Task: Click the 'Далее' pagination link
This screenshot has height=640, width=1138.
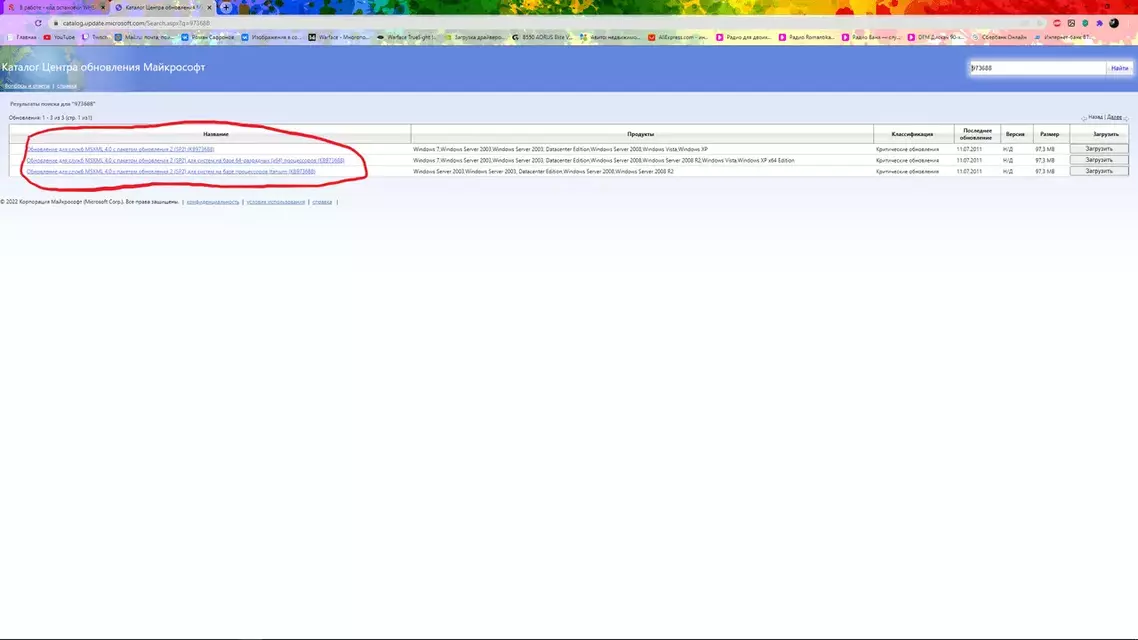Action: pos(1114,117)
